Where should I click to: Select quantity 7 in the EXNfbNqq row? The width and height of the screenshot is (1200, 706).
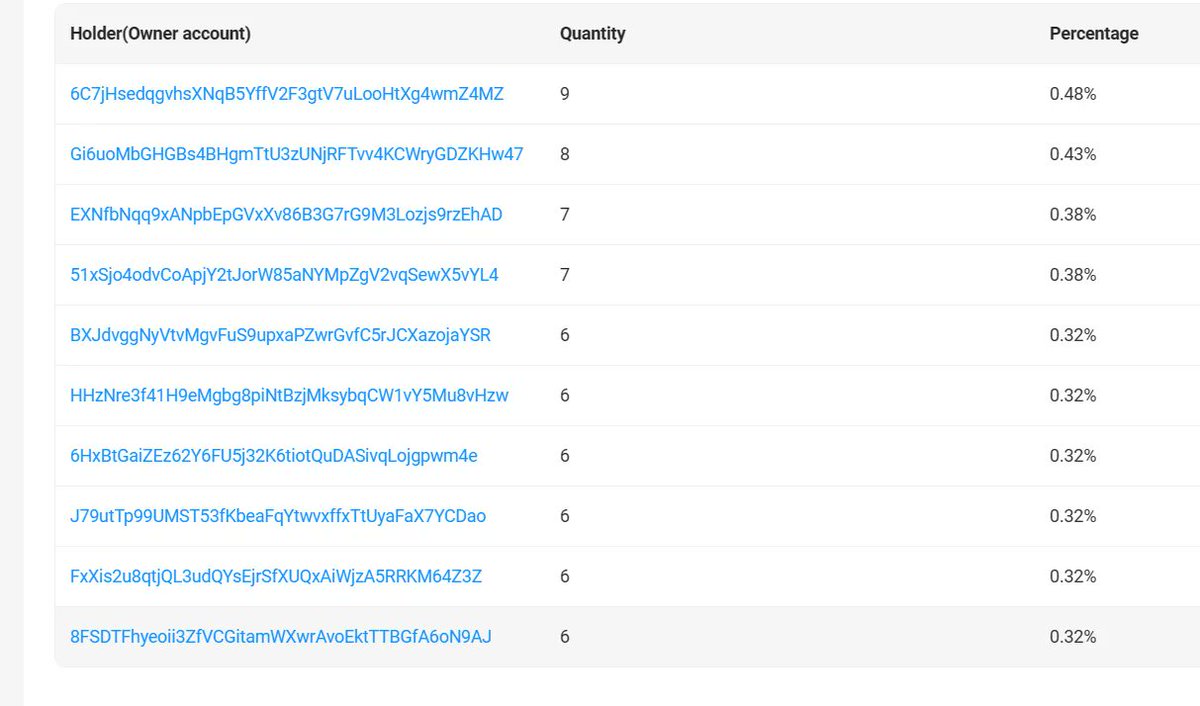pos(565,214)
